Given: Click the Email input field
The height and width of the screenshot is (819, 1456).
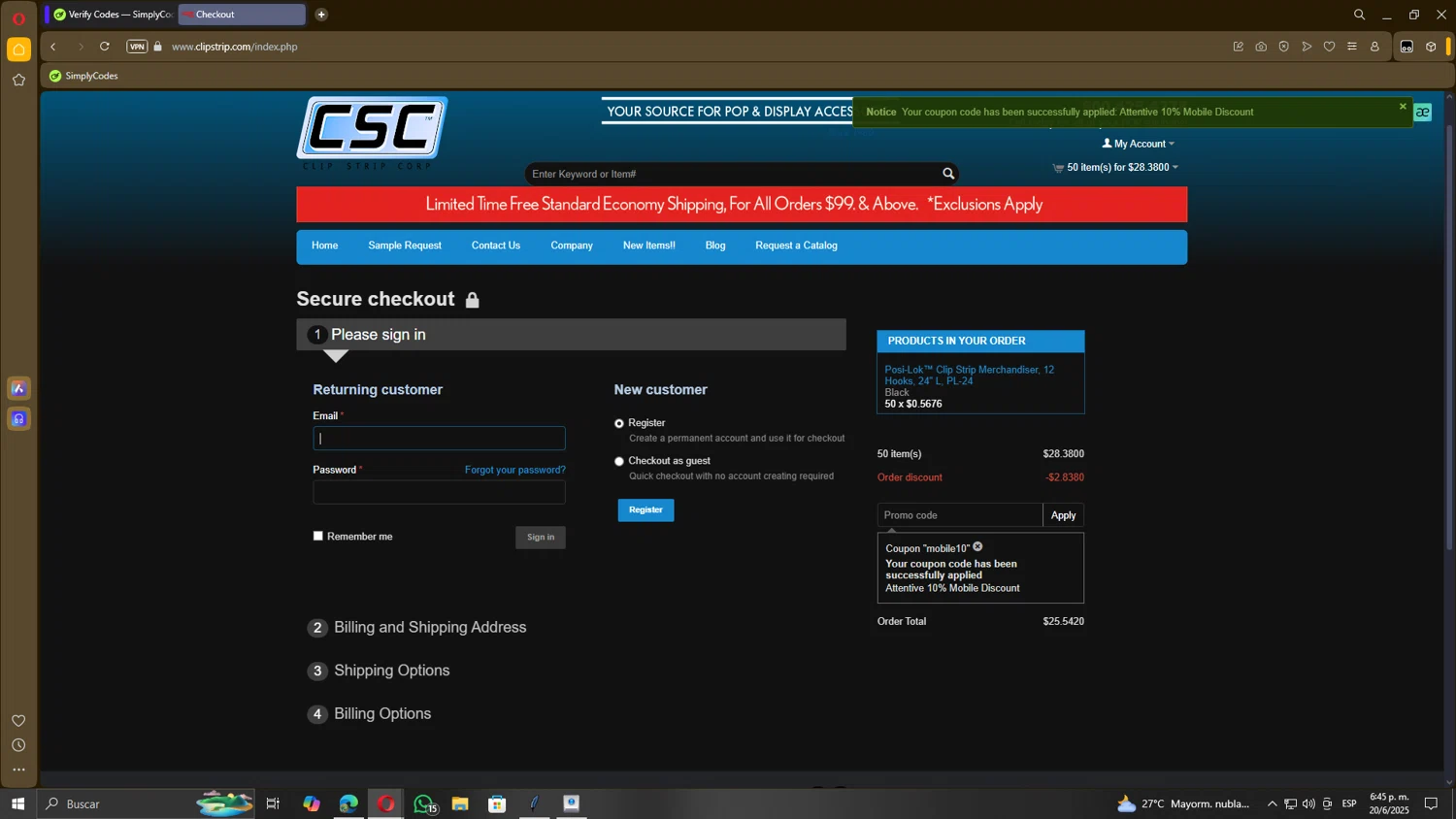Looking at the screenshot, I should click(x=439, y=439).
